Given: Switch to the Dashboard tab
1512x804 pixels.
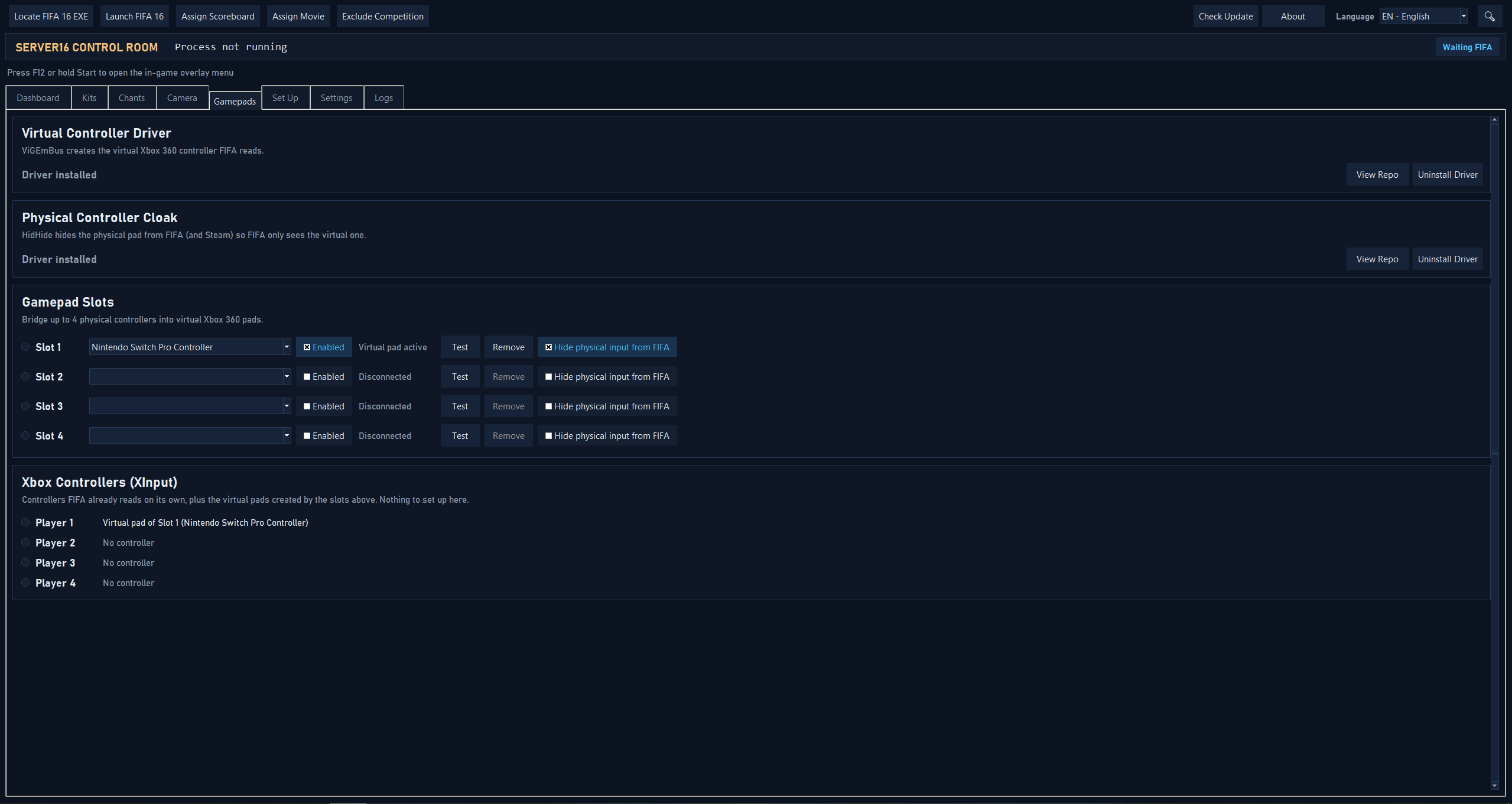Looking at the screenshot, I should [x=38, y=98].
